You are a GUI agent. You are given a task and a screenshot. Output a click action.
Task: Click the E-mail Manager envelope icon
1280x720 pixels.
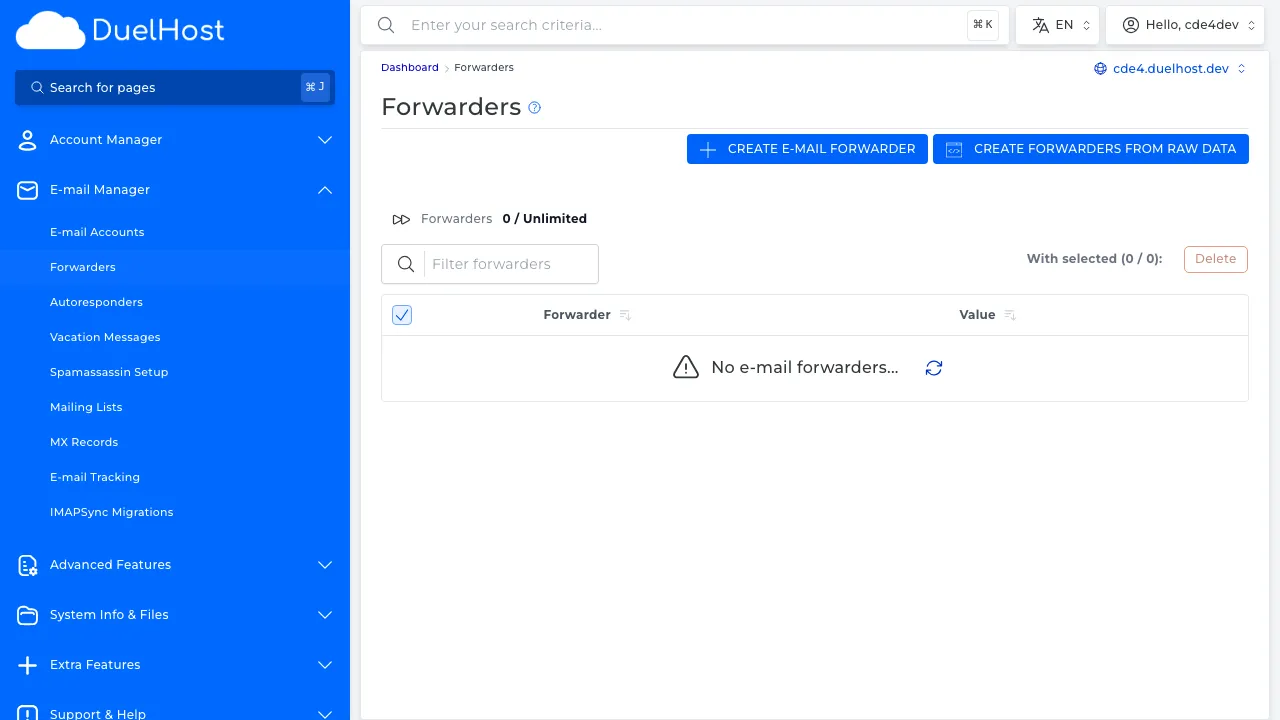pos(27,190)
